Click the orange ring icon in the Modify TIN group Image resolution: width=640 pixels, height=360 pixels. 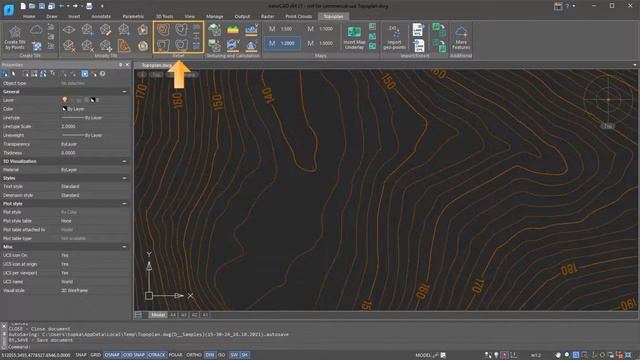[143, 46]
